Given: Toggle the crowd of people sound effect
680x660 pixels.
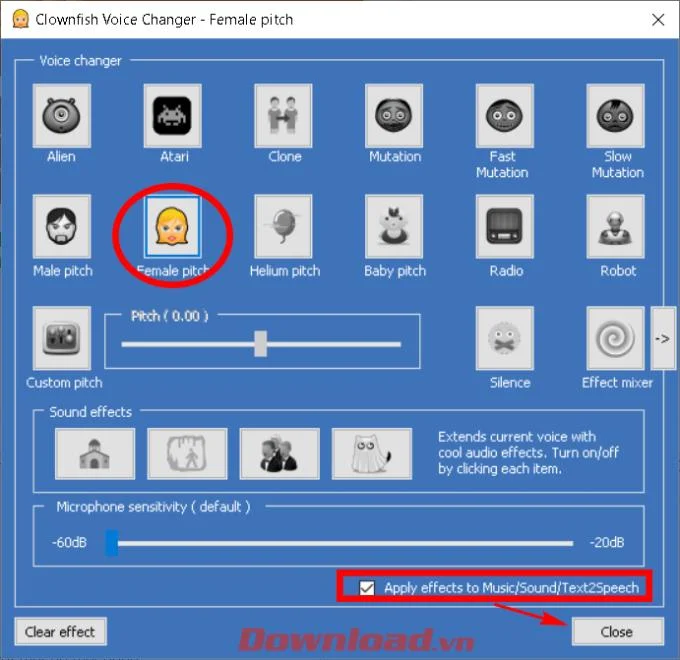Looking at the screenshot, I should click(x=279, y=454).
